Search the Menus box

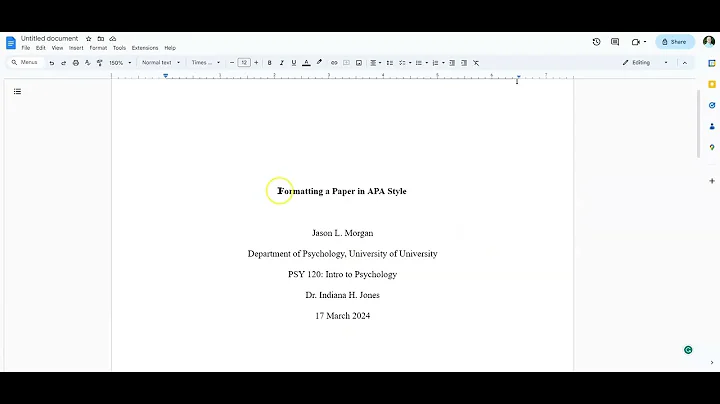coord(26,62)
